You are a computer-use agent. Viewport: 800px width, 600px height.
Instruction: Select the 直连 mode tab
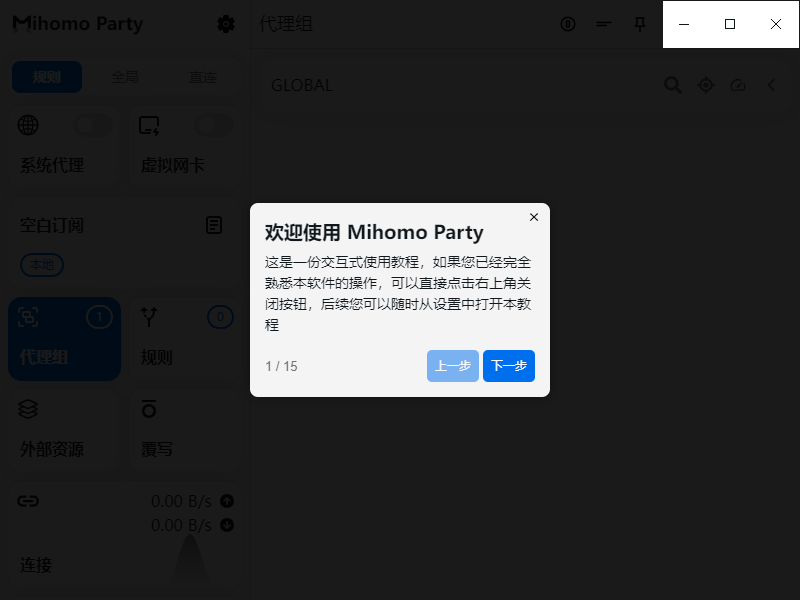pos(203,77)
